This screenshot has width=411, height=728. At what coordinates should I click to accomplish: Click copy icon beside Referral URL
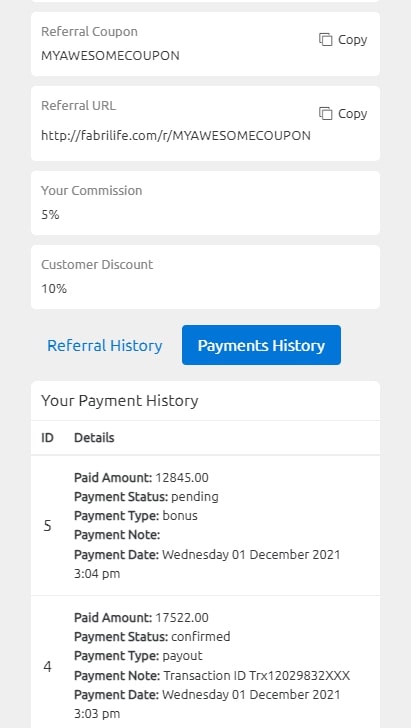326,113
